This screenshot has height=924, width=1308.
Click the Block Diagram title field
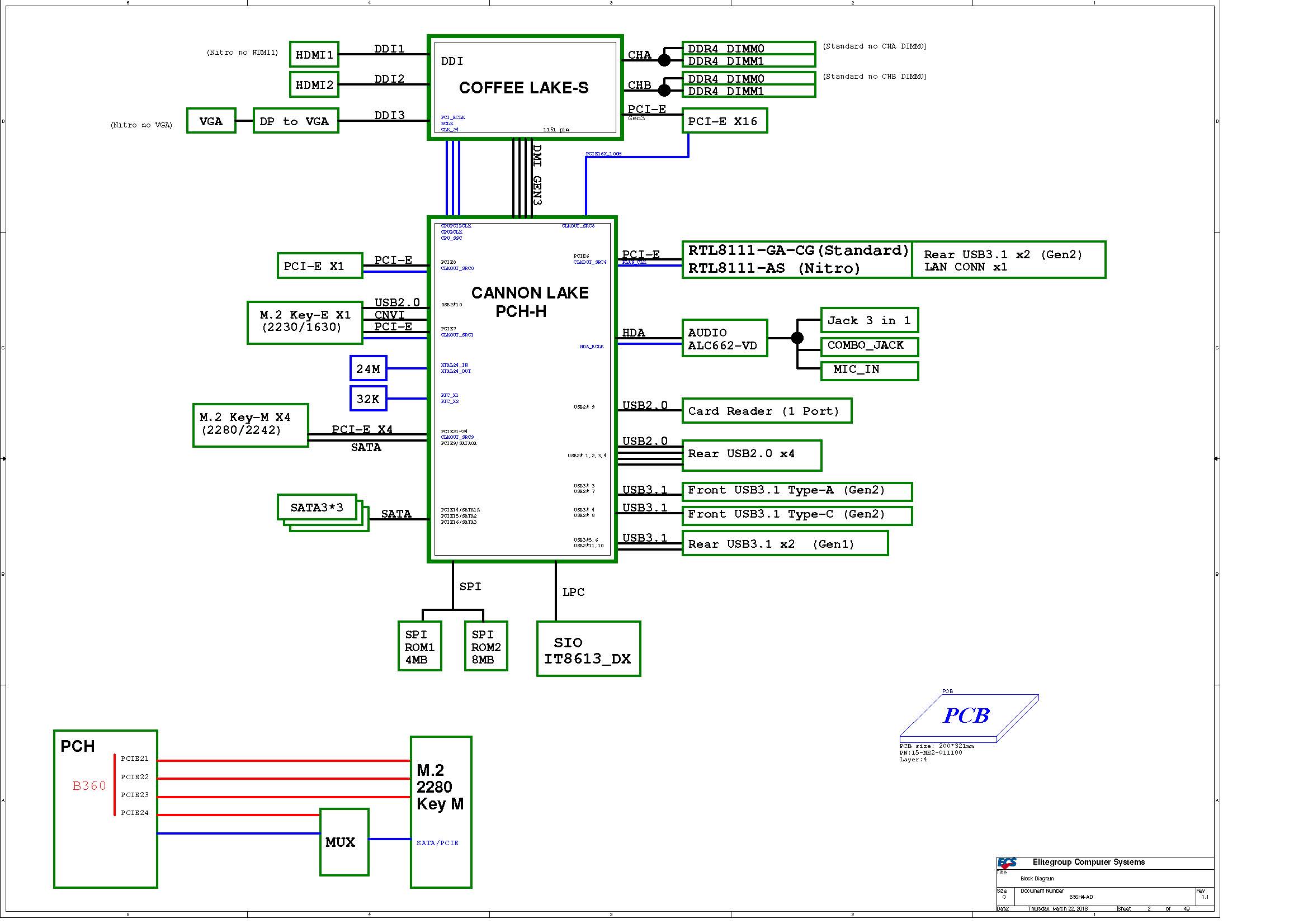point(1037,879)
